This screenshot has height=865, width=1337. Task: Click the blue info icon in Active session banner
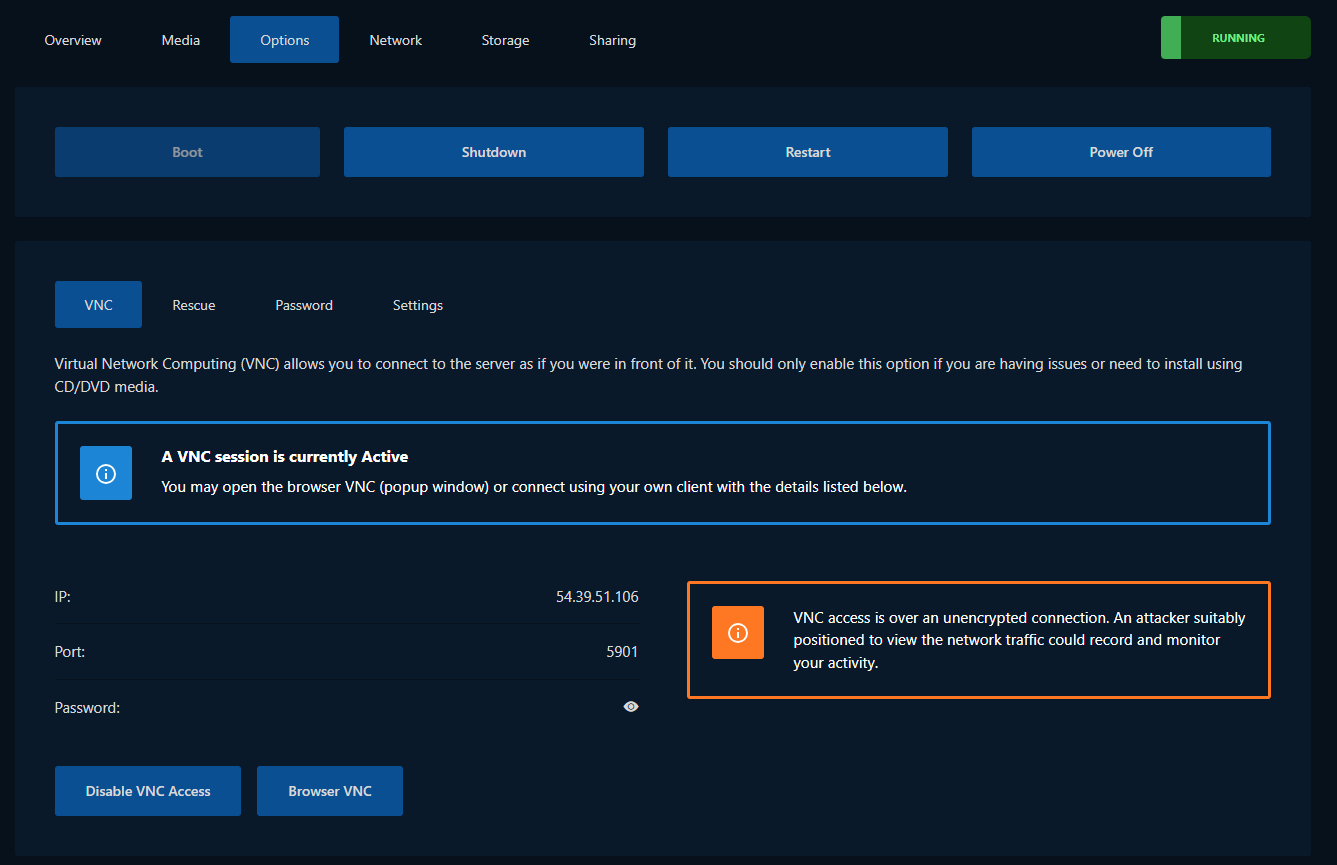[106, 473]
